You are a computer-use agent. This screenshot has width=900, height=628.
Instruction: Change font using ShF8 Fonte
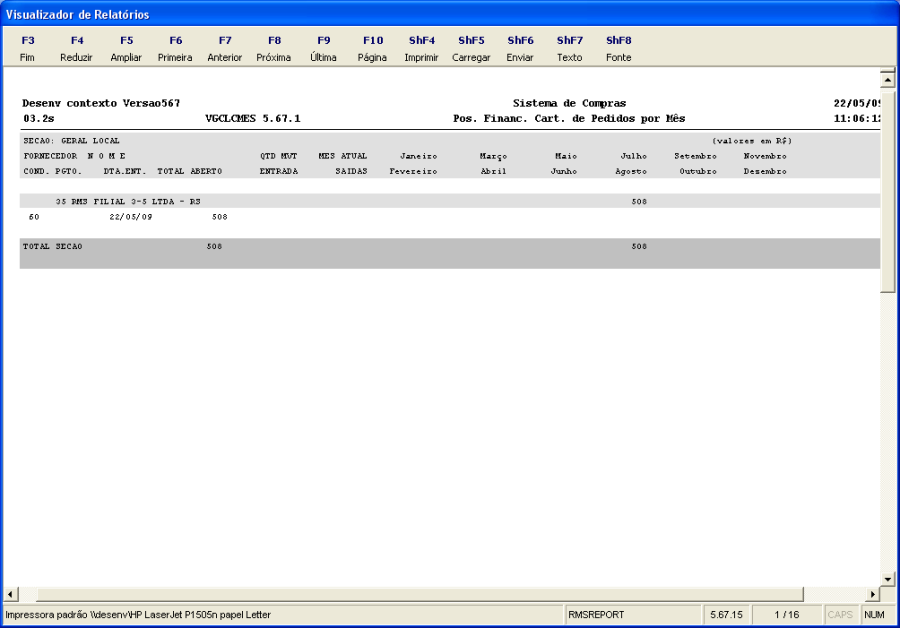pos(619,49)
